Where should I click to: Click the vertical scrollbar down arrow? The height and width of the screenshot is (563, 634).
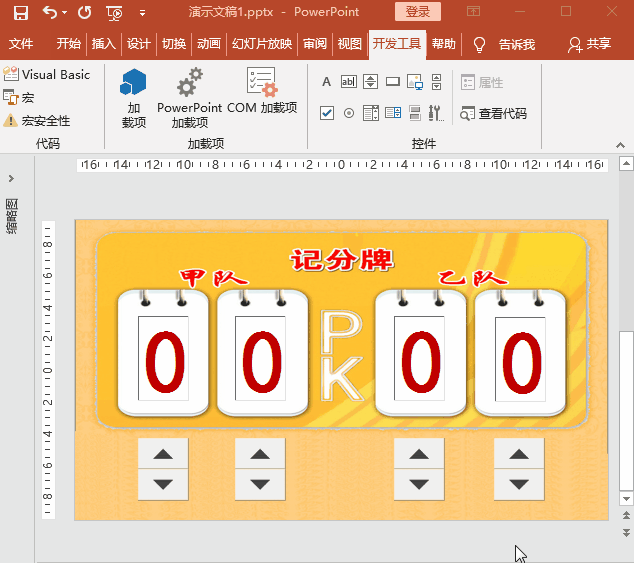[x=626, y=499]
